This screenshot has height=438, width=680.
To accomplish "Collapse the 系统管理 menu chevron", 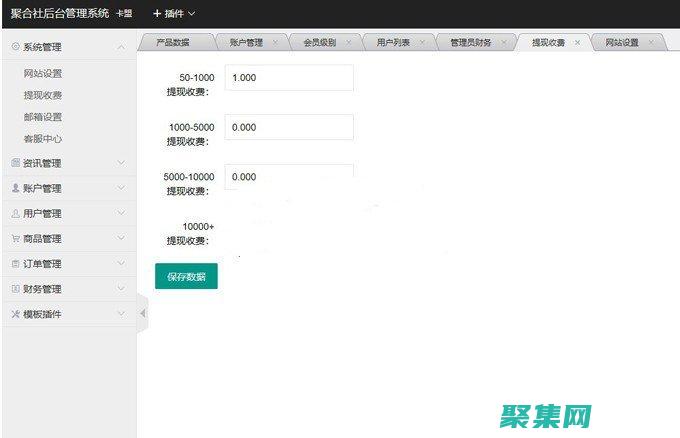I will coord(121,46).
